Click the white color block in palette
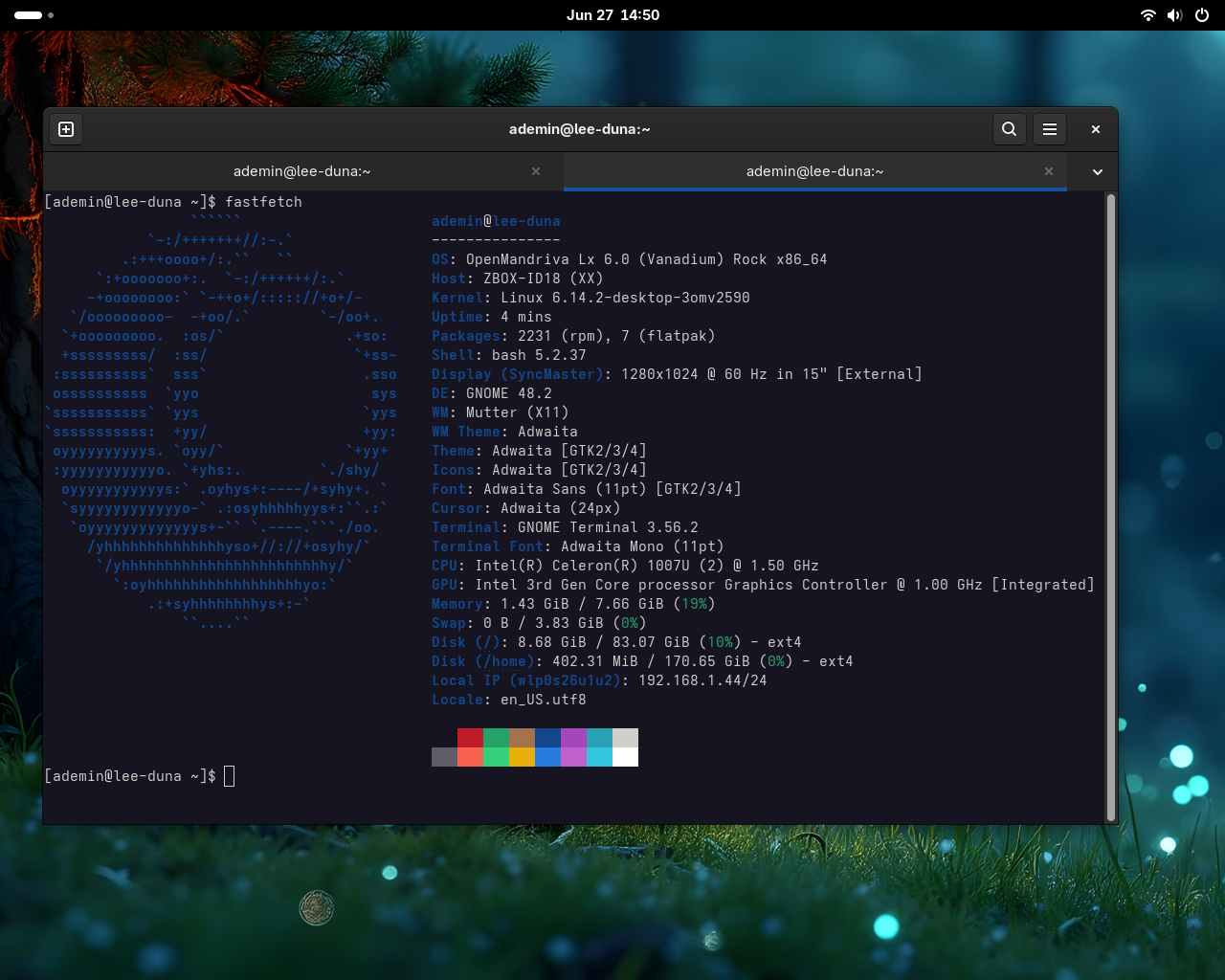Screen dimensions: 1225x980 click(x=625, y=757)
